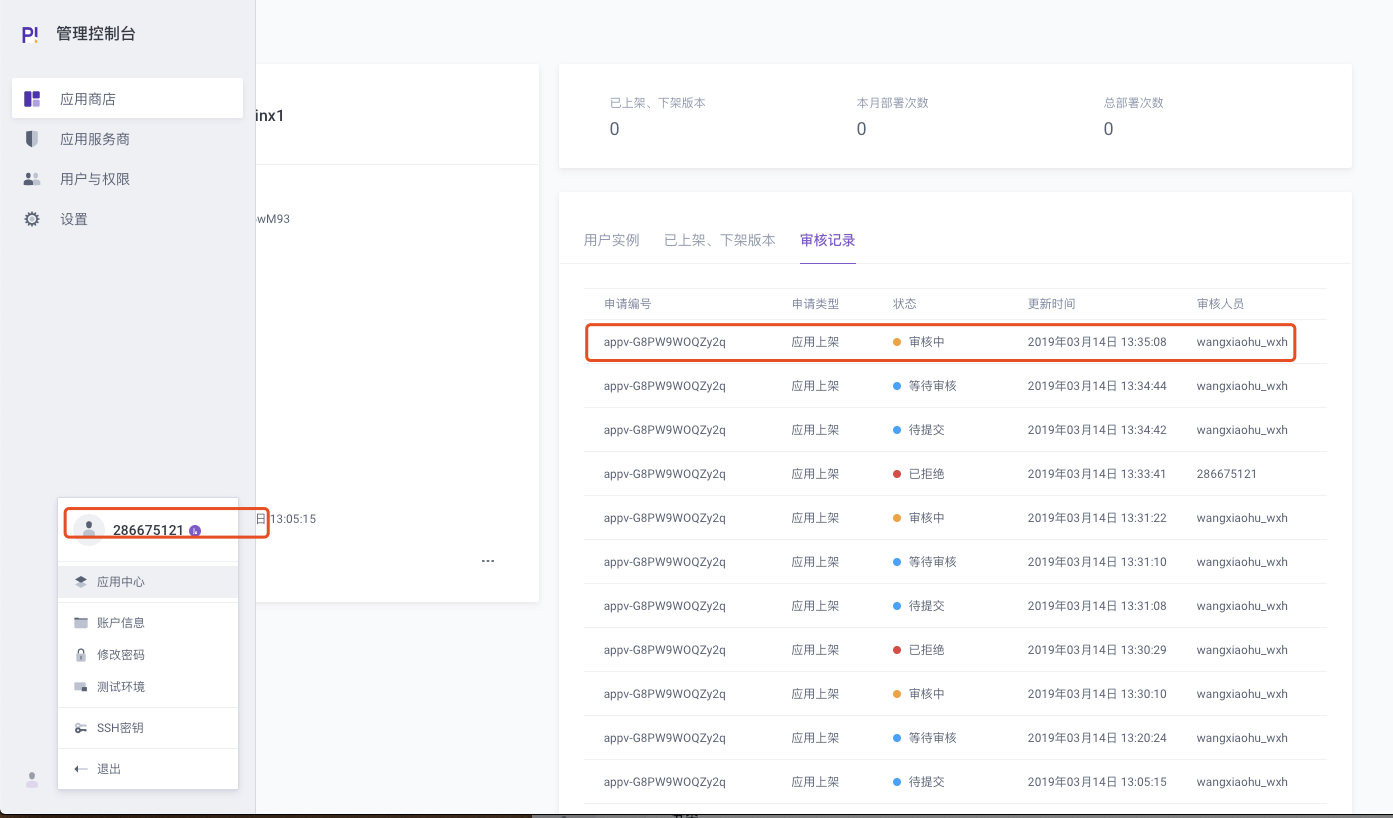Screen dimensions: 1393x818
Task: Click the 申请编号 column header
Action: [627, 304]
